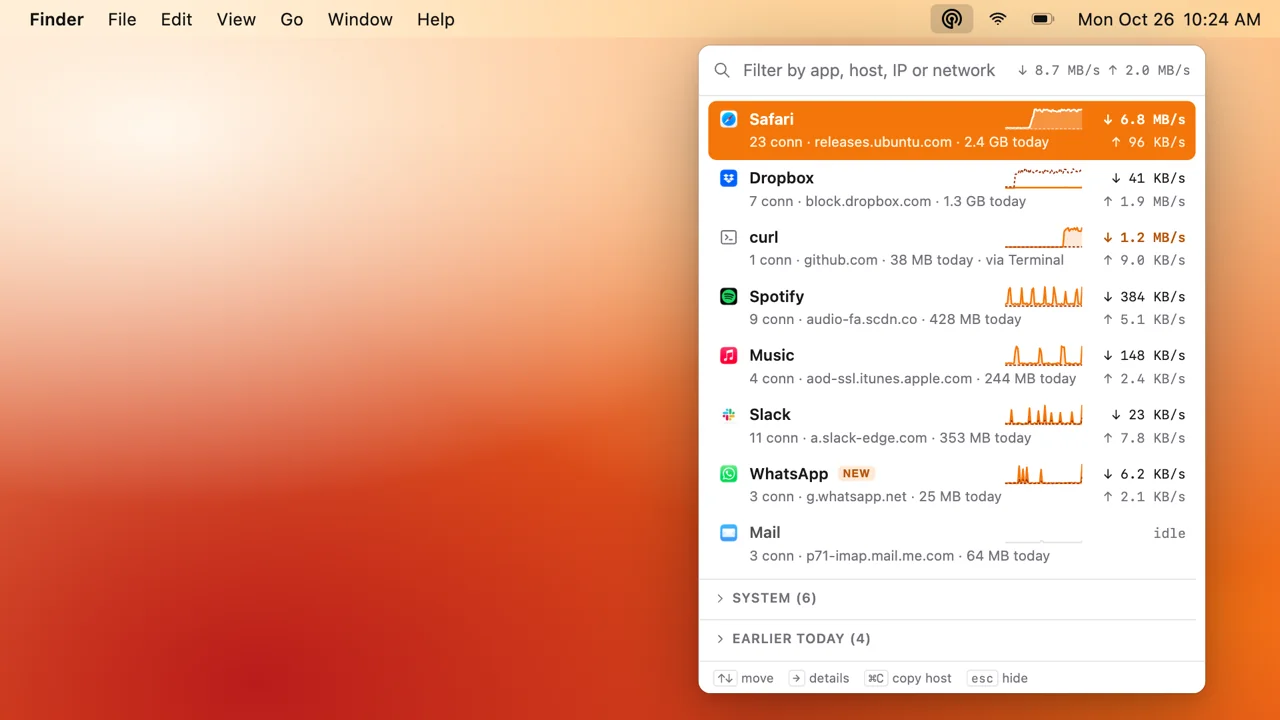The height and width of the screenshot is (720, 1280).
Task: Click the Dropbox traffic sparkline graph
Action: [x=1043, y=178]
